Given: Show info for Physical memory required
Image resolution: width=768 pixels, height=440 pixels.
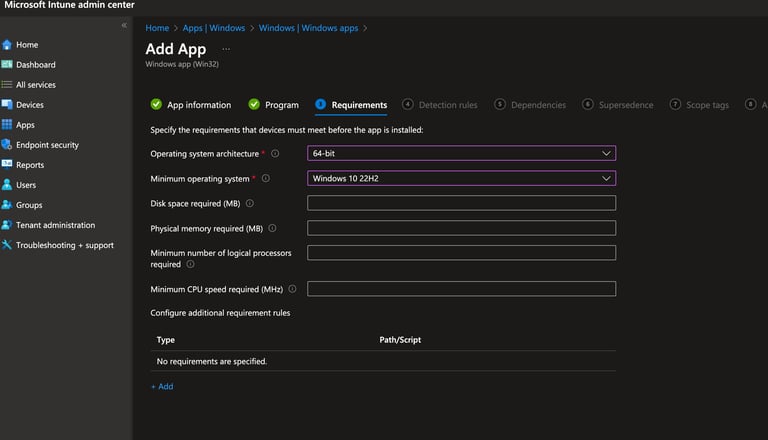Looking at the screenshot, I should coord(272,228).
